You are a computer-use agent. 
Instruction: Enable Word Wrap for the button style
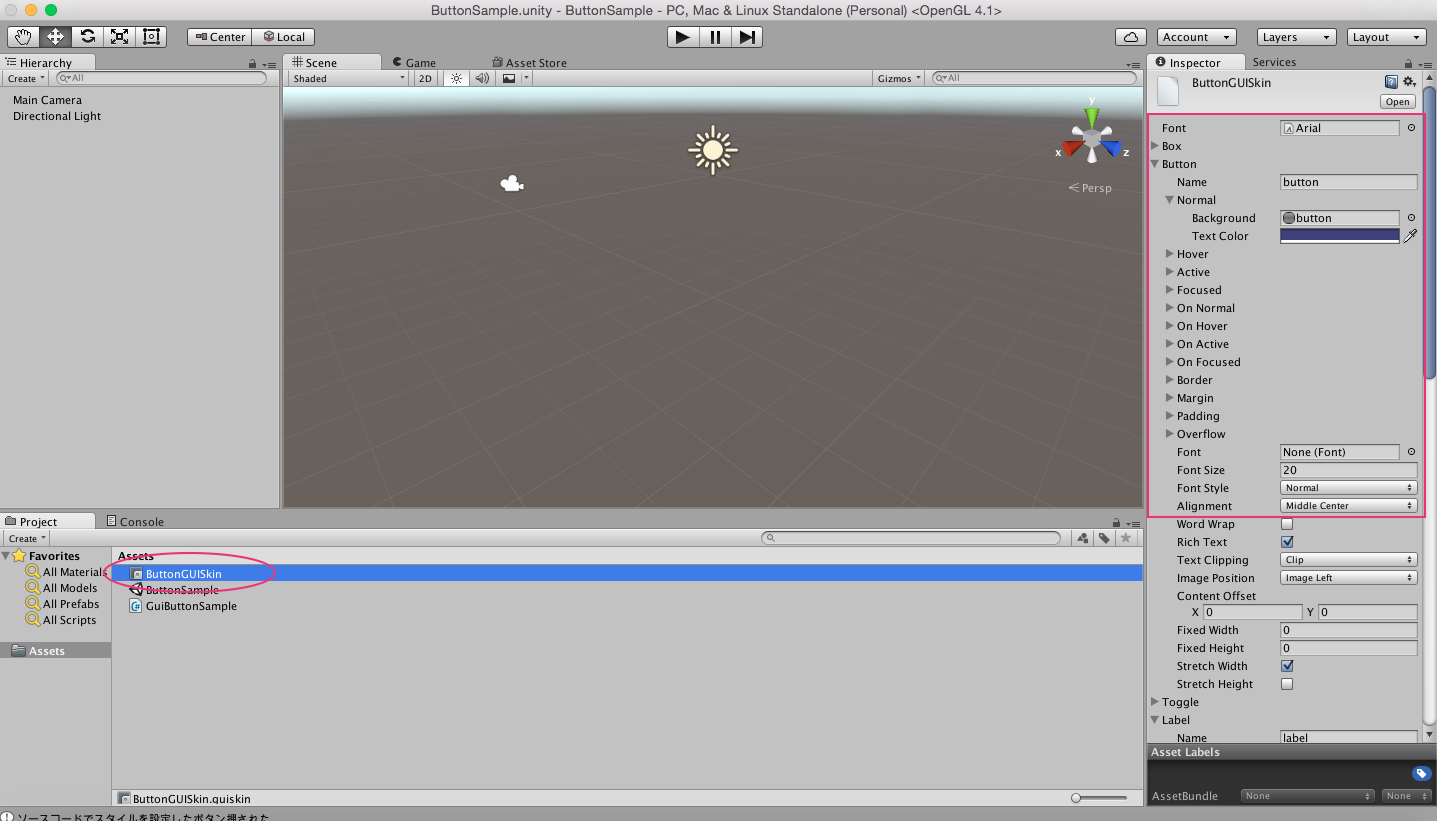(1287, 523)
